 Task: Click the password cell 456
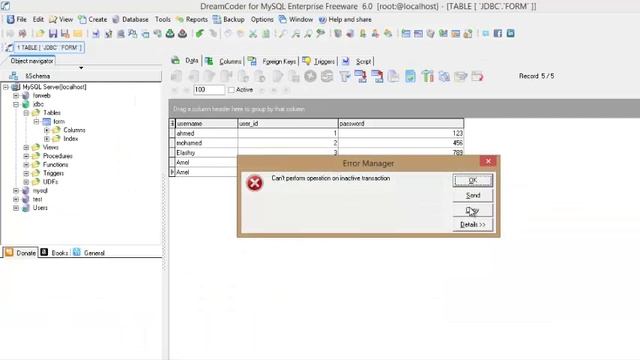click(401, 143)
